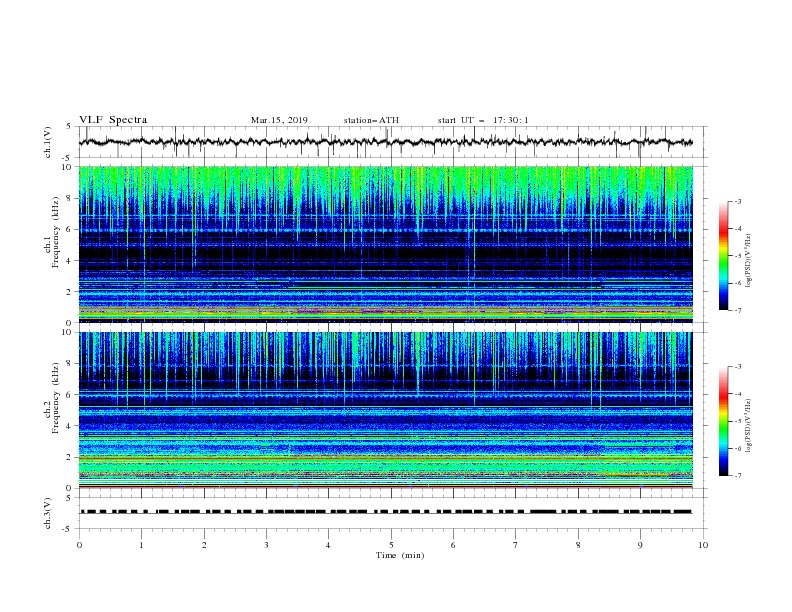Click the ch.1 spectrogram plot area
Viewport: 792px width, 612px height.
(x=386, y=244)
